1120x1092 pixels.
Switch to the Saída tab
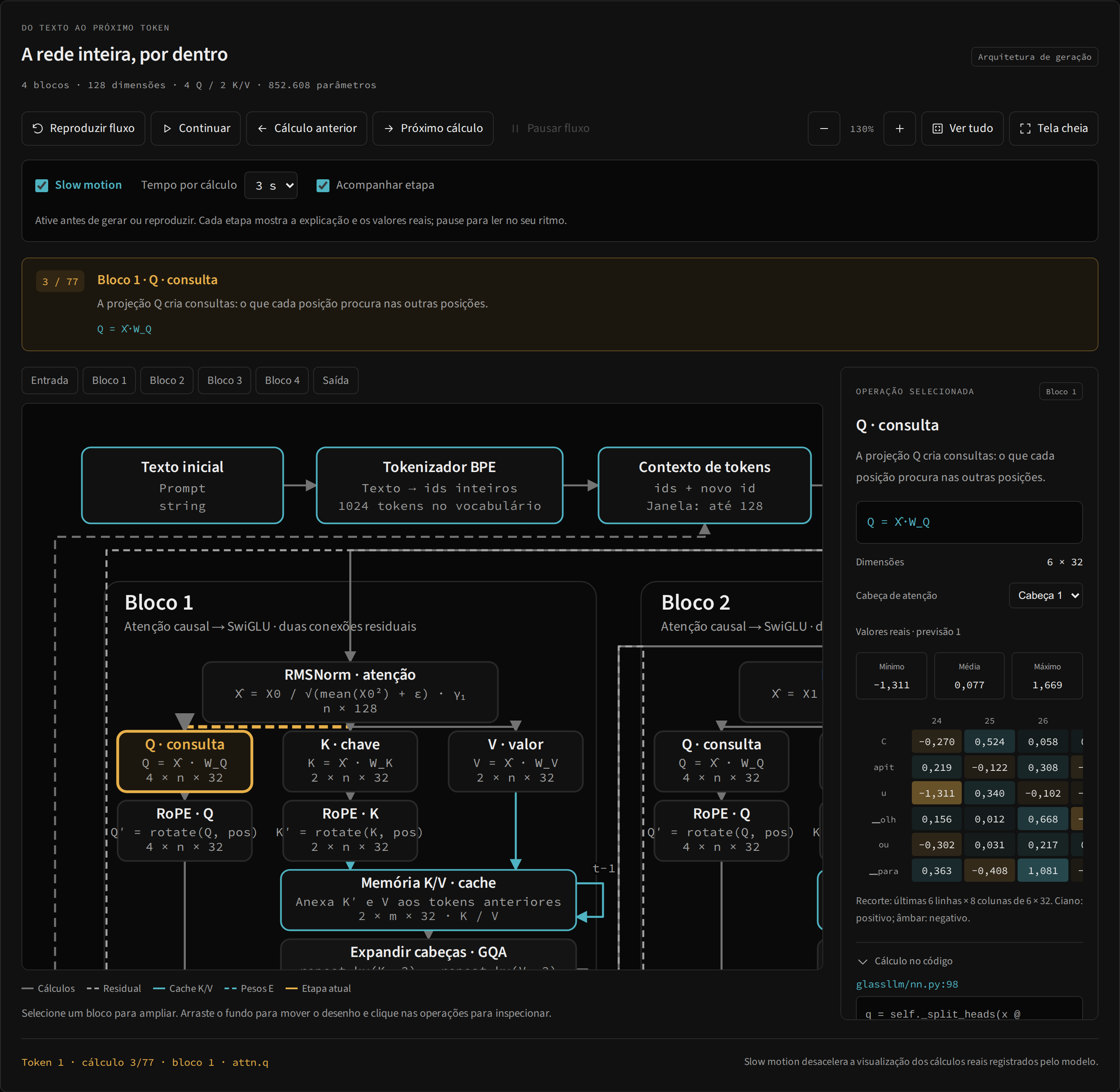(335, 380)
